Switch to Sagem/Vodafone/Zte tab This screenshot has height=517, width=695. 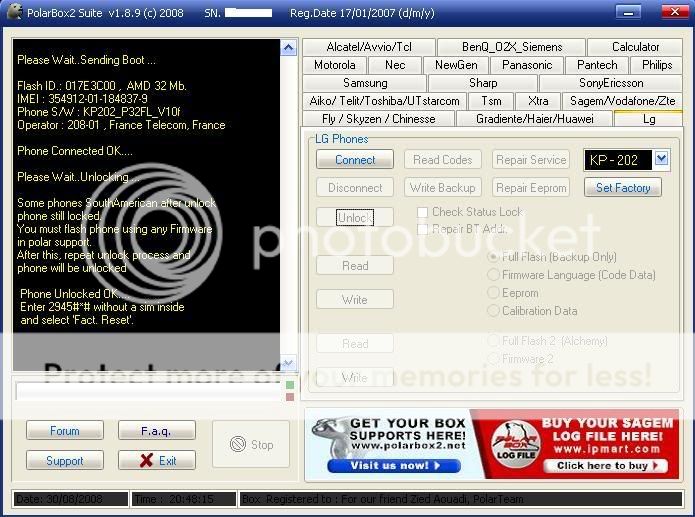coord(622,101)
